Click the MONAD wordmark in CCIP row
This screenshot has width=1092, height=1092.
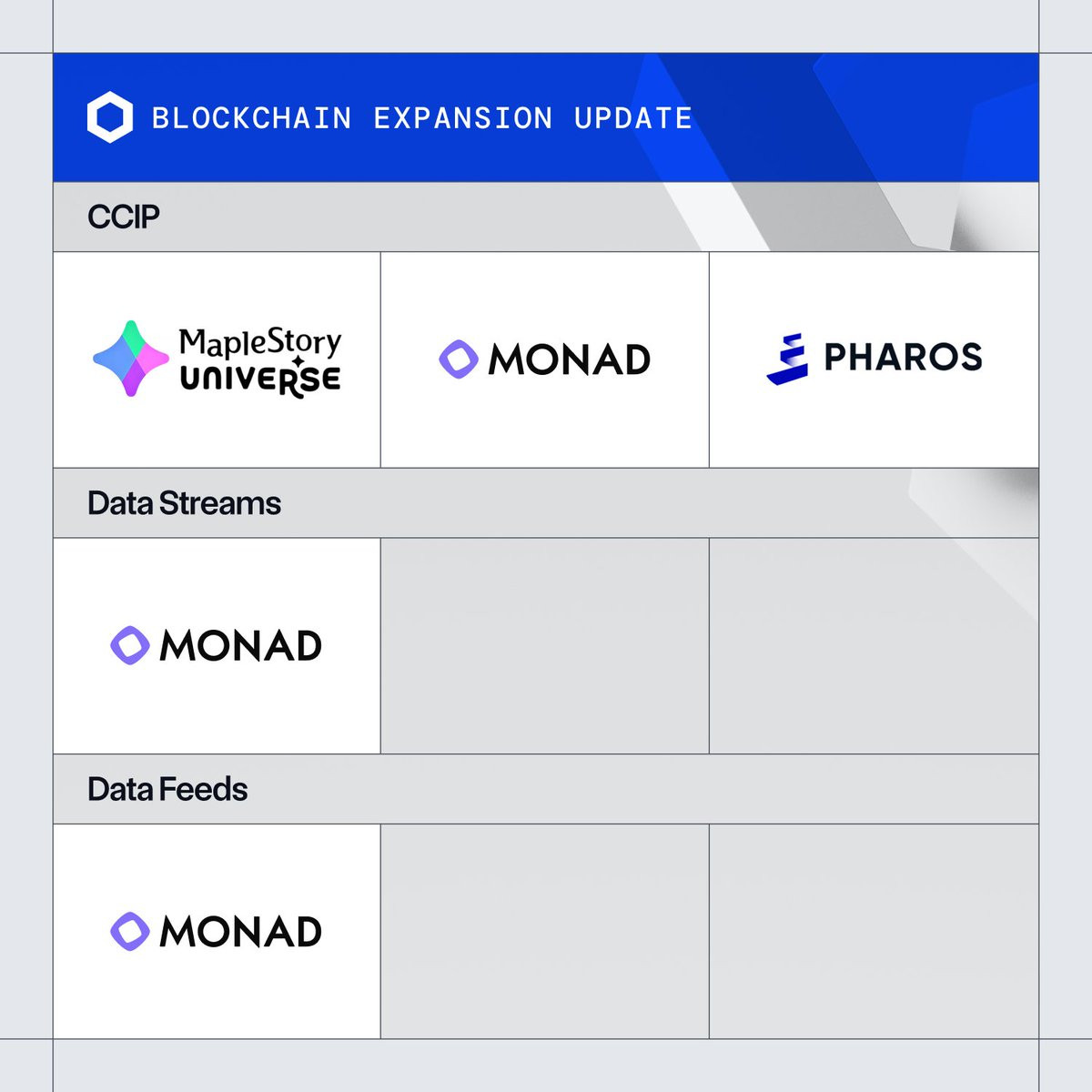pos(570,359)
